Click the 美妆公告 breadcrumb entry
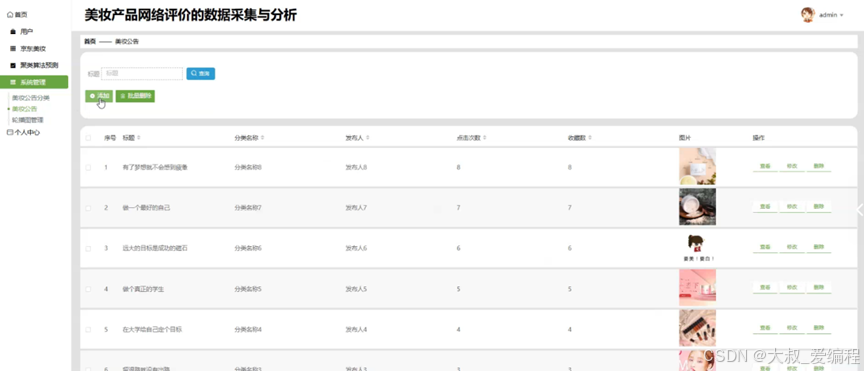The height and width of the screenshot is (371, 864). [127, 41]
